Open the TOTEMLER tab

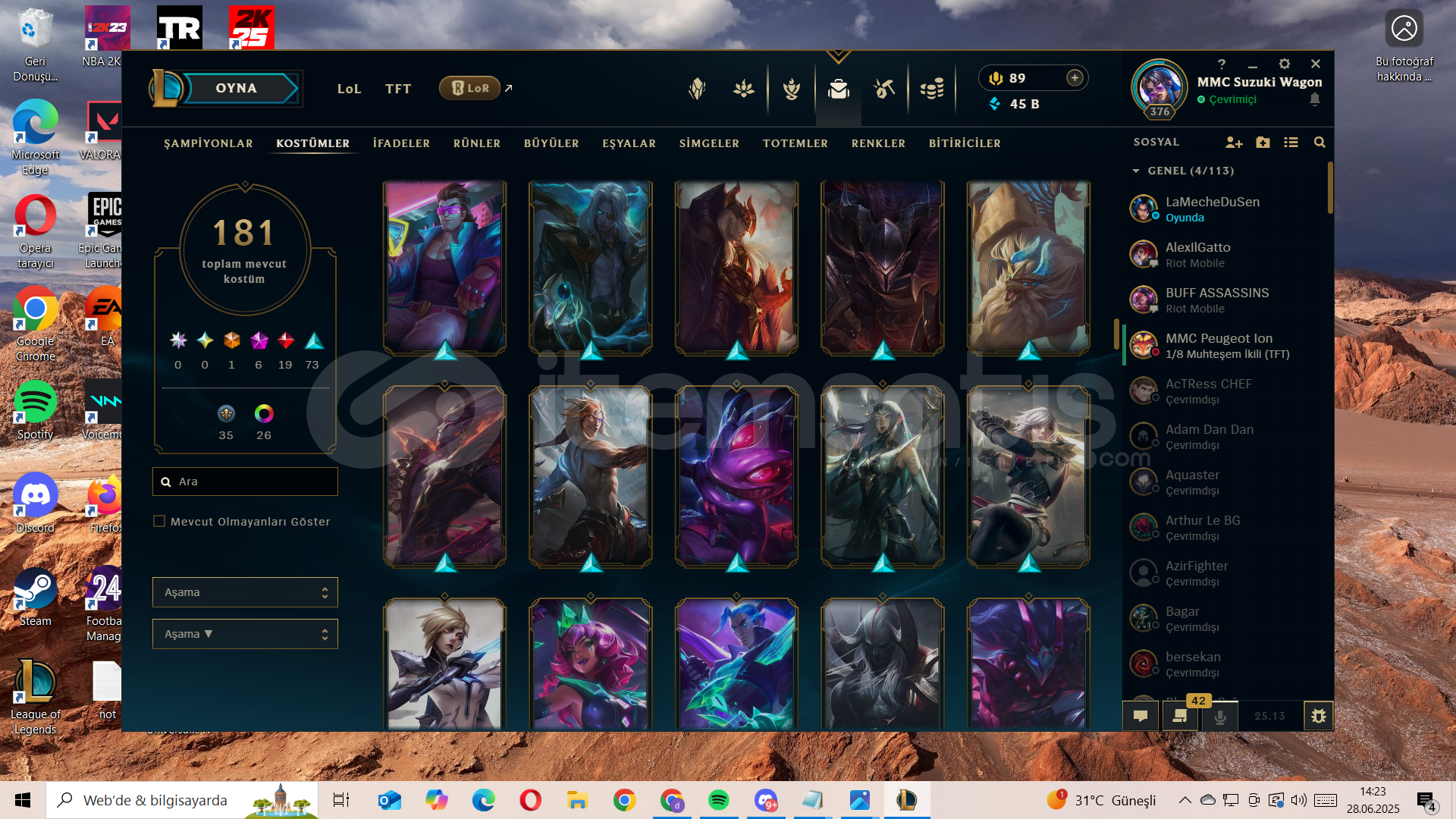tap(795, 143)
